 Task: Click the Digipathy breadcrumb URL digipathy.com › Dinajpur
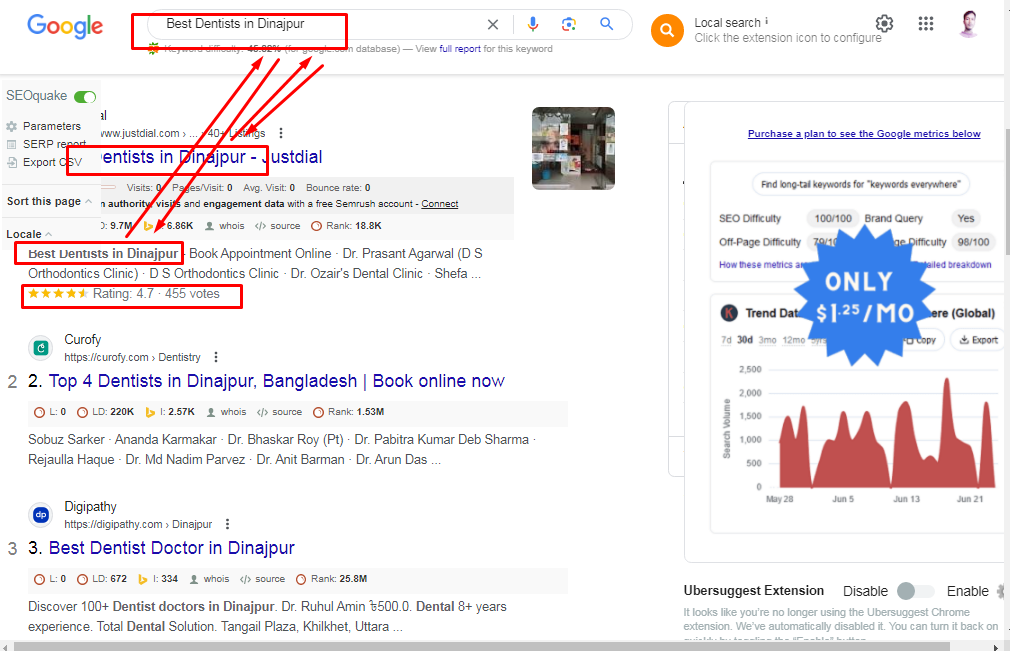pyautogui.click(x=138, y=524)
